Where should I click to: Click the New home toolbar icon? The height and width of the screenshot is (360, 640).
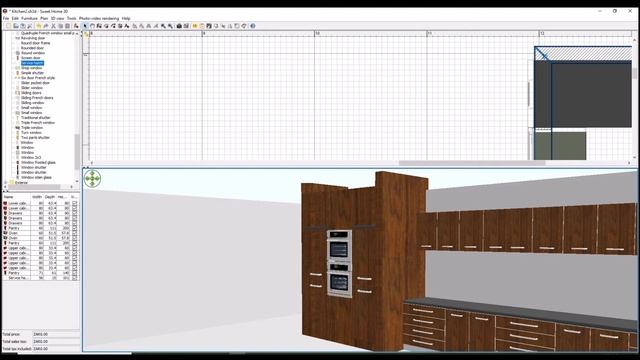point(8,26)
